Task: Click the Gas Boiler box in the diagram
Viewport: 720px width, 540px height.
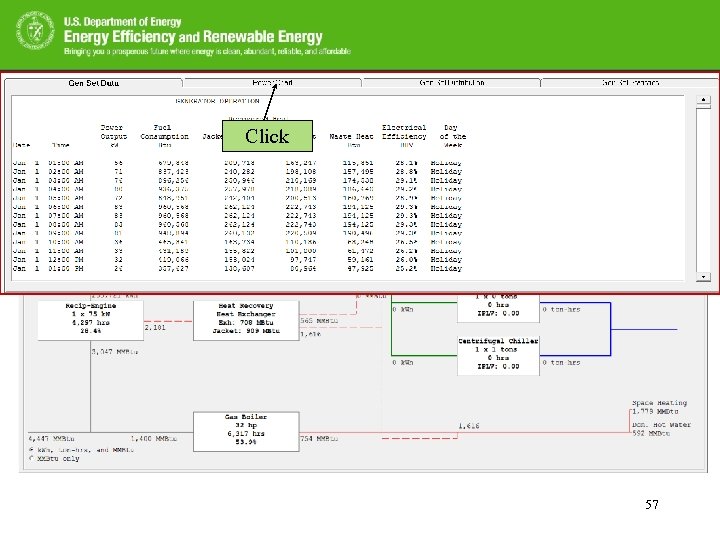Action: click(x=246, y=432)
